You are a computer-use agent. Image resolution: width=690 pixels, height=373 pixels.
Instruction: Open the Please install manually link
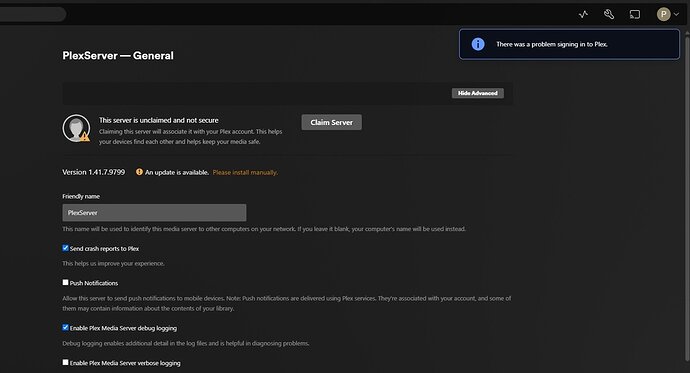[x=245, y=172]
